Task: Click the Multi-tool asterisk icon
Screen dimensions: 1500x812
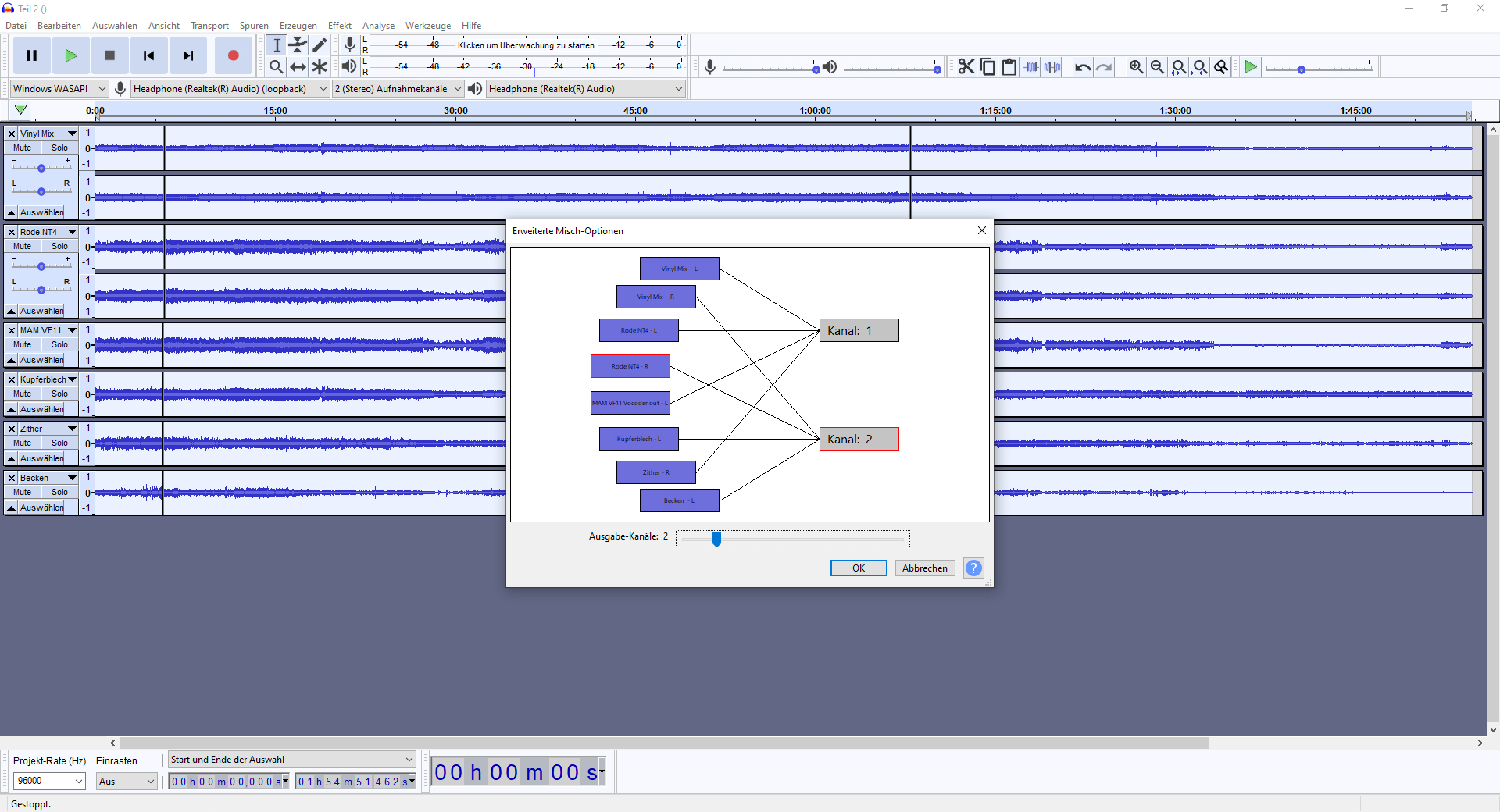Action: (x=320, y=67)
